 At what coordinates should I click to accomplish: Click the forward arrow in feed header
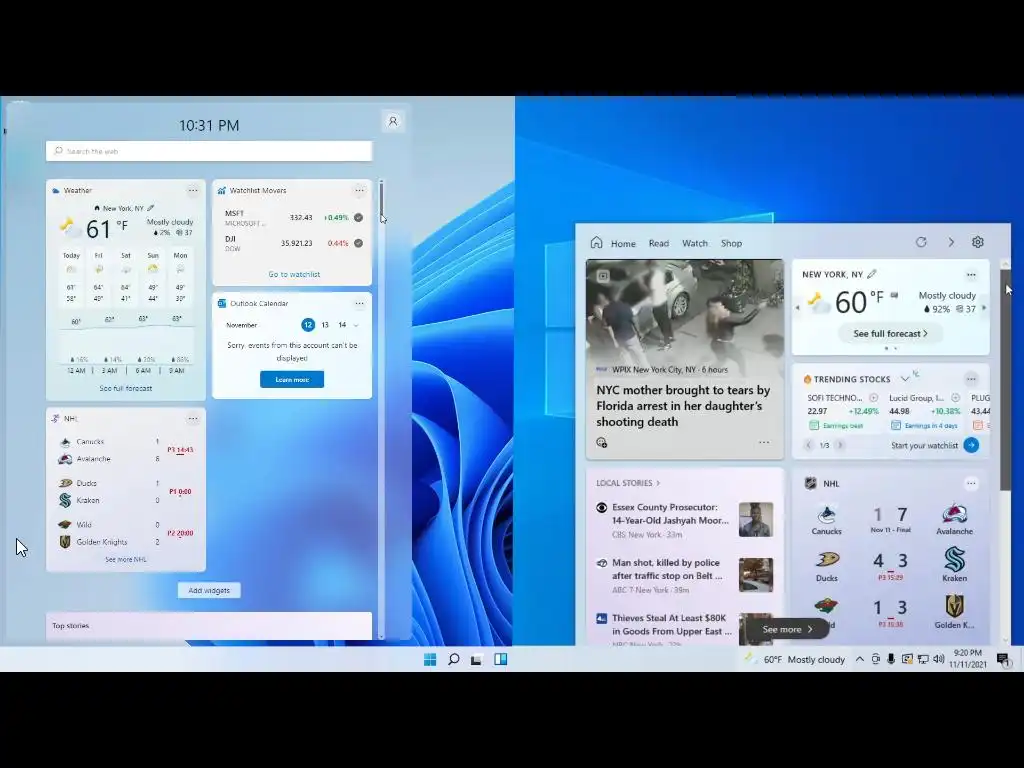point(951,242)
